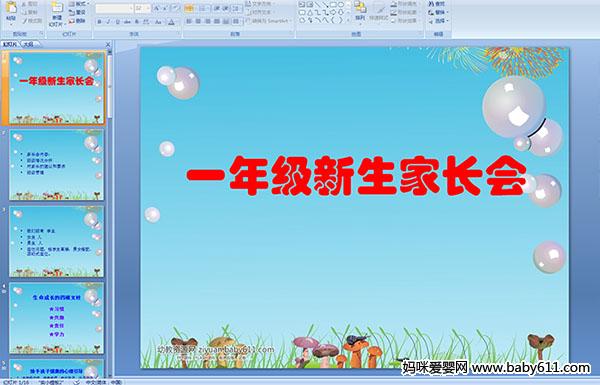The image size is (600, 385).
Task: Toggle Bold formatting
Action: (100, 22)
